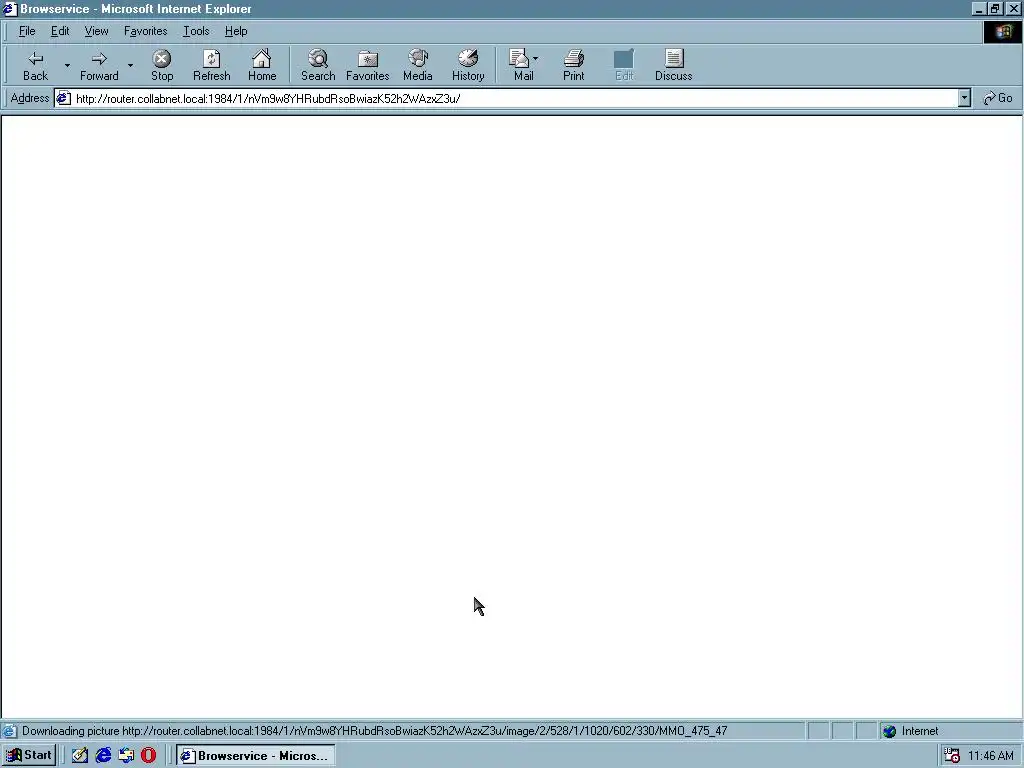Click the greyed-out Edit toolbar button

(x=624, y=65)
